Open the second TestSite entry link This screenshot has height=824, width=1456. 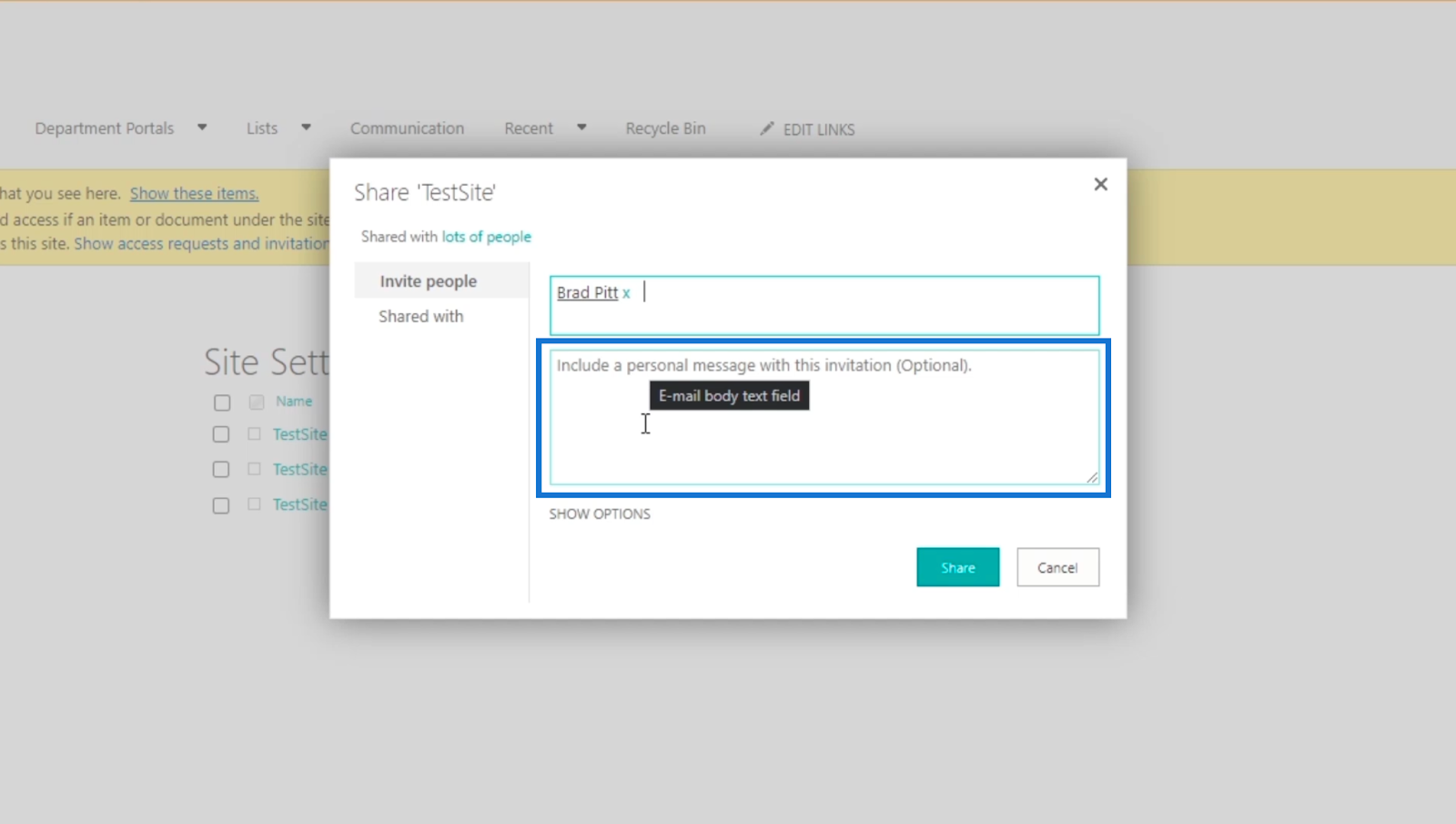tap(300, 469)
